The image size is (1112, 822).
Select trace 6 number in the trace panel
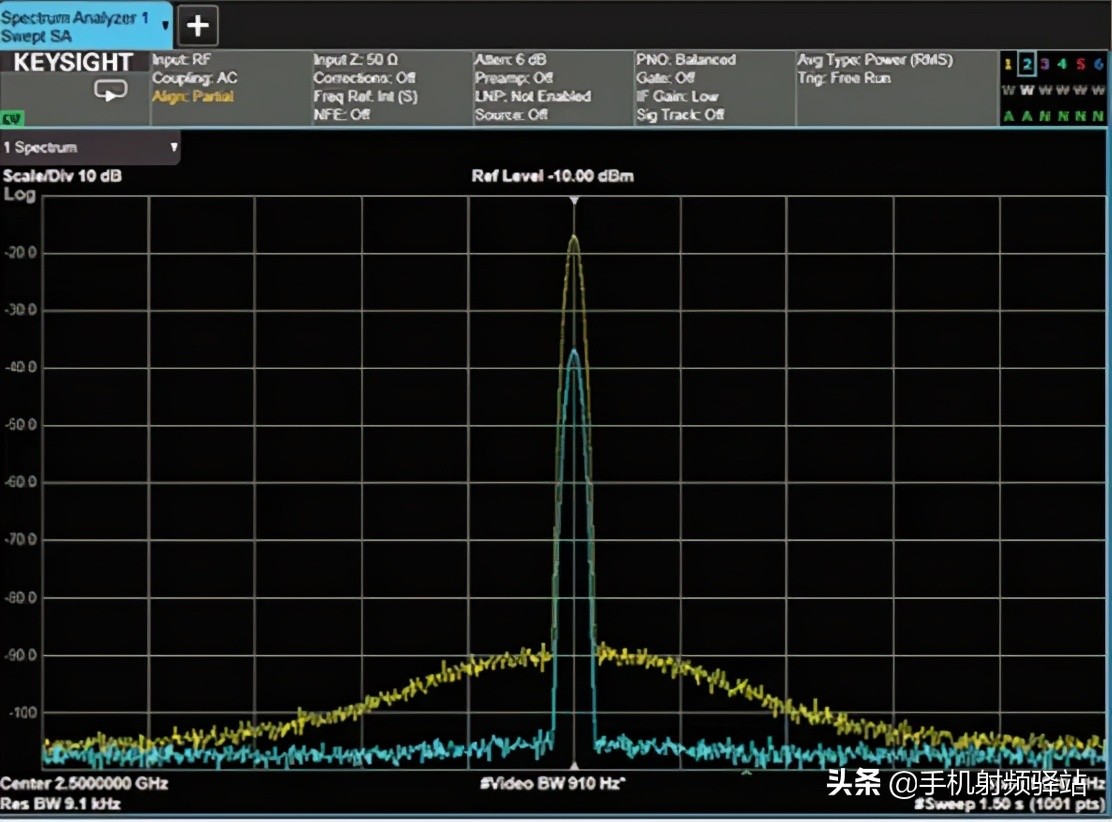[1098, 65]
